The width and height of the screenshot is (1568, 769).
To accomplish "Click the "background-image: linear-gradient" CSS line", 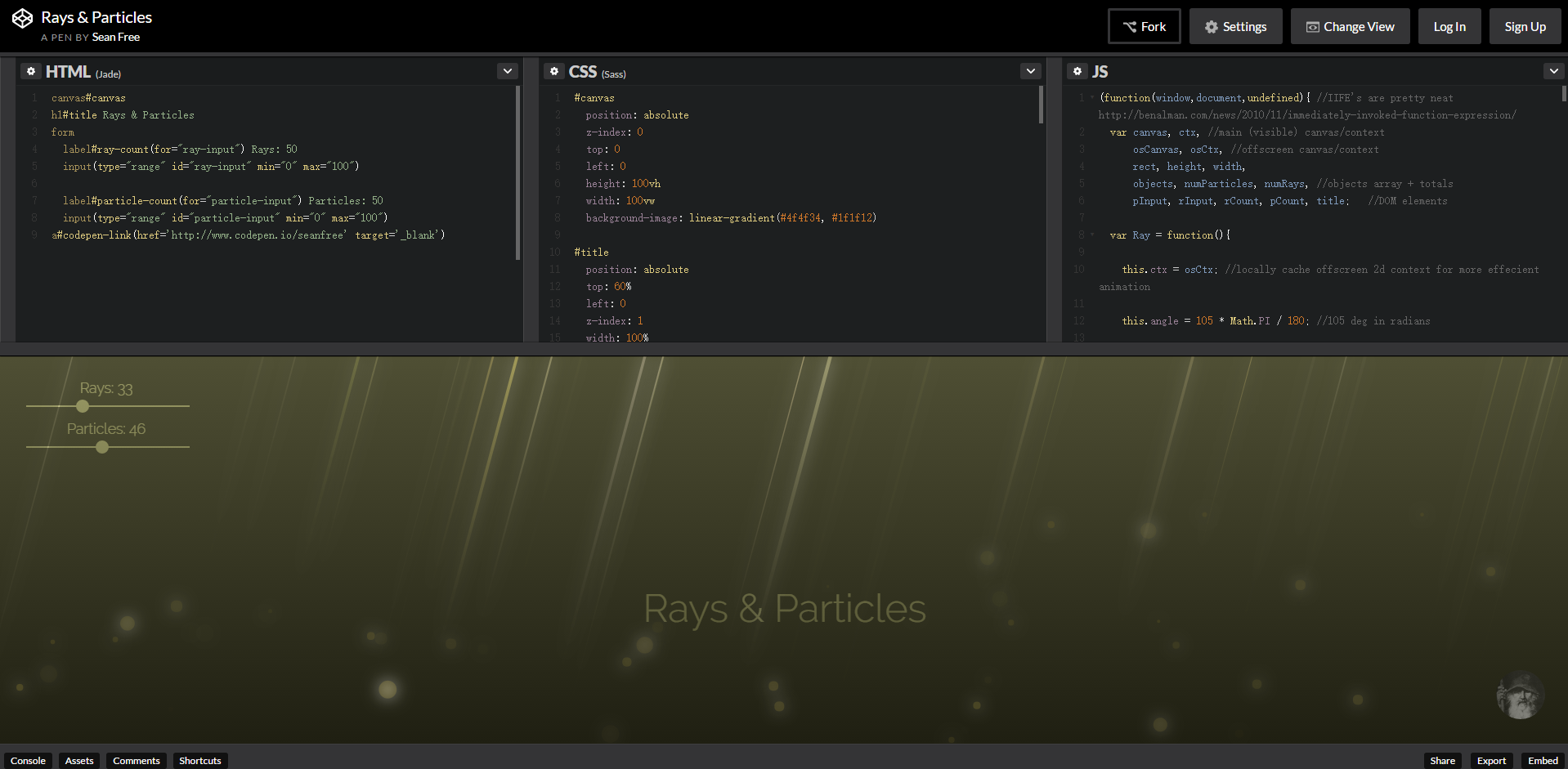I will (x=731, y=218).
